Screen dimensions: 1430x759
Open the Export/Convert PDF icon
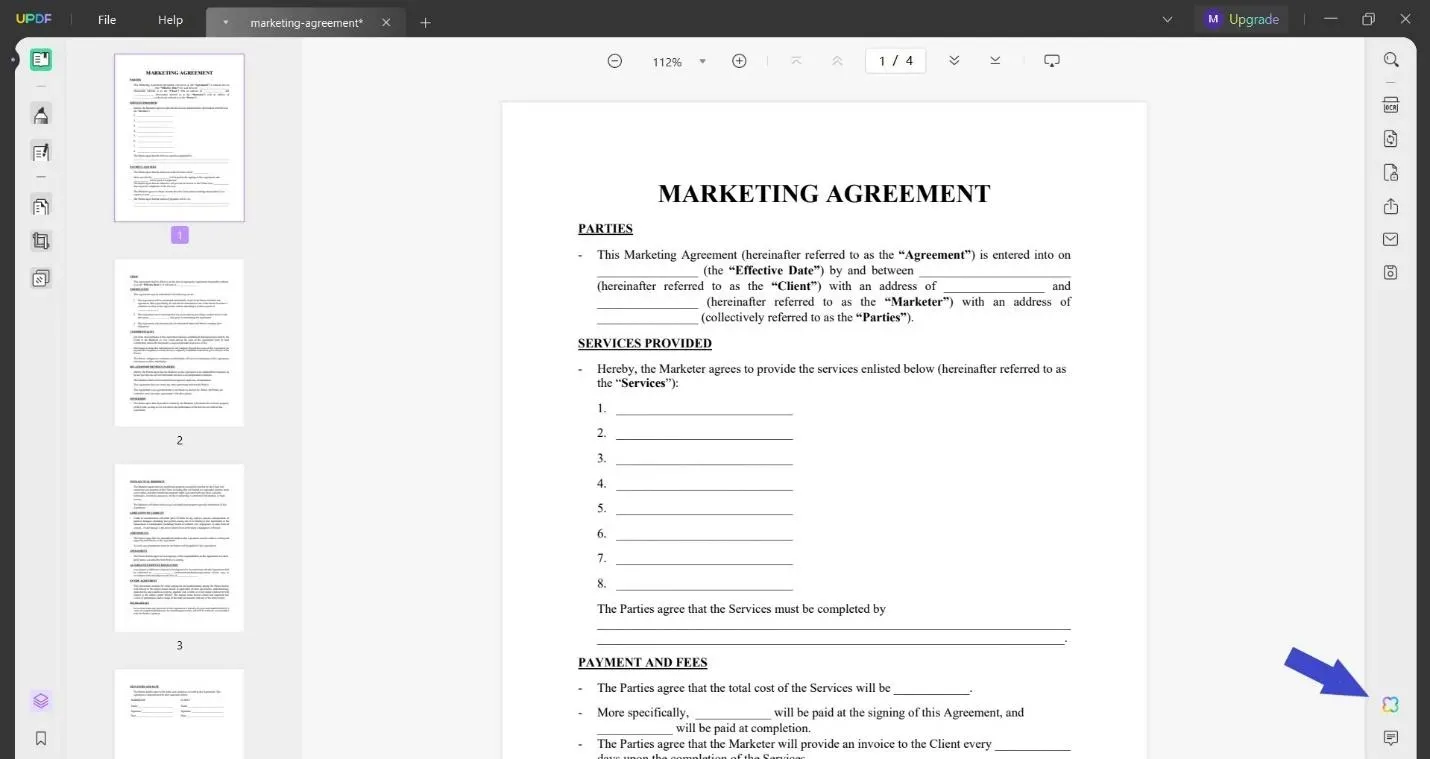[1391, 139]
